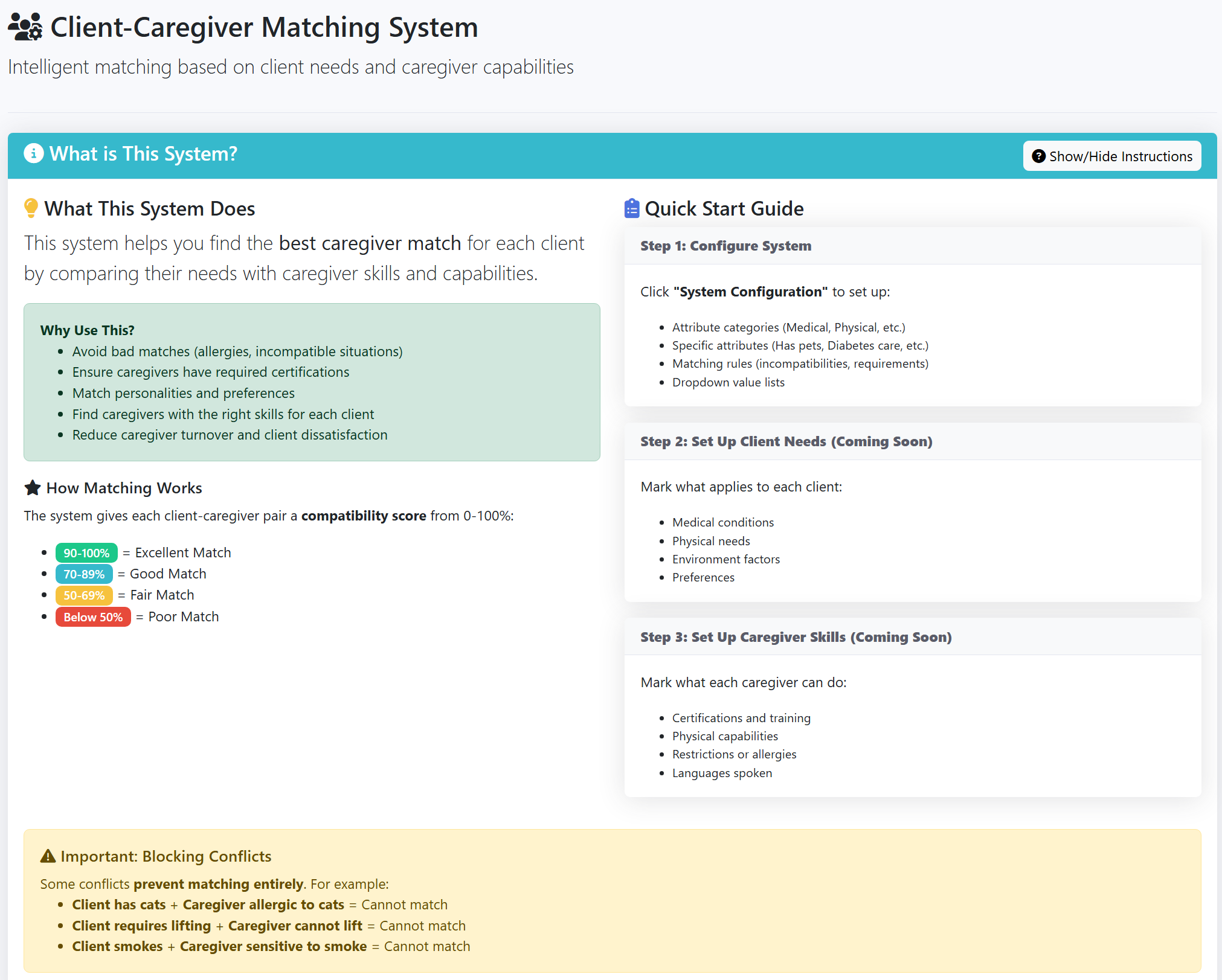Click the star icon next to How Matching Works
The image size is (1222, 980).
click(32, 487)
